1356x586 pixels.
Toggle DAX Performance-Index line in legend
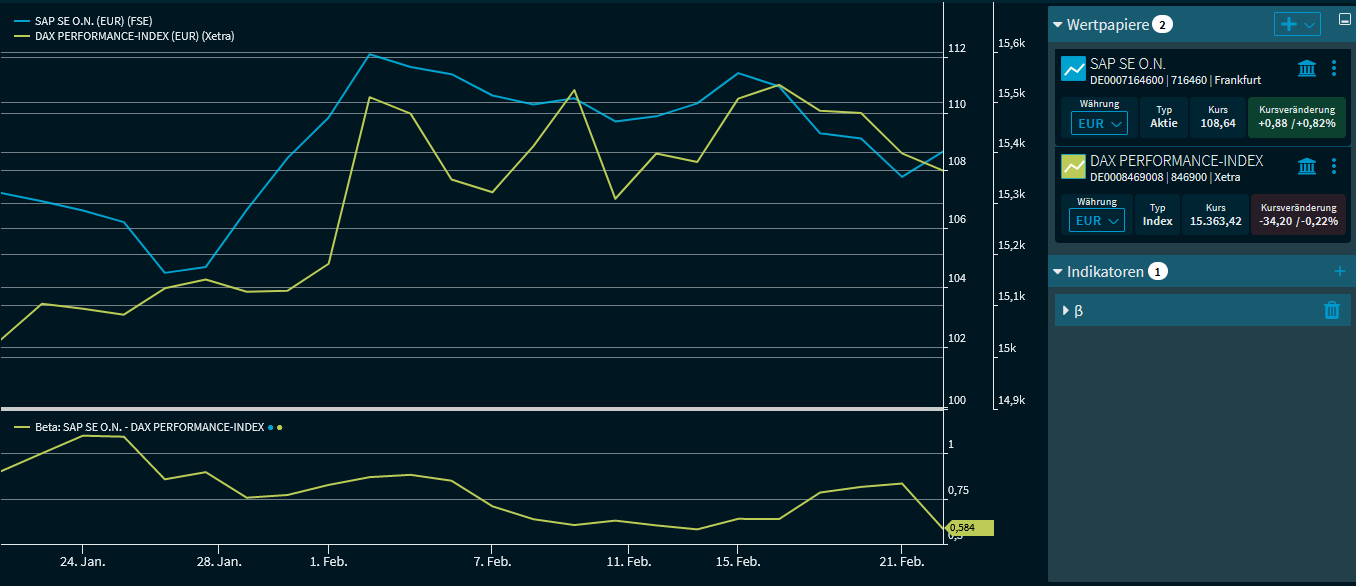(125, 36)
